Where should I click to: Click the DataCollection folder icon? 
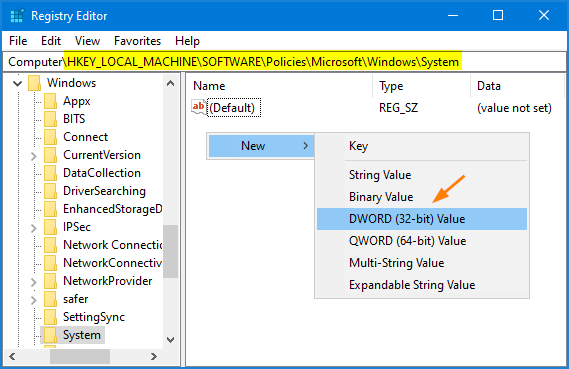(50, 173)
